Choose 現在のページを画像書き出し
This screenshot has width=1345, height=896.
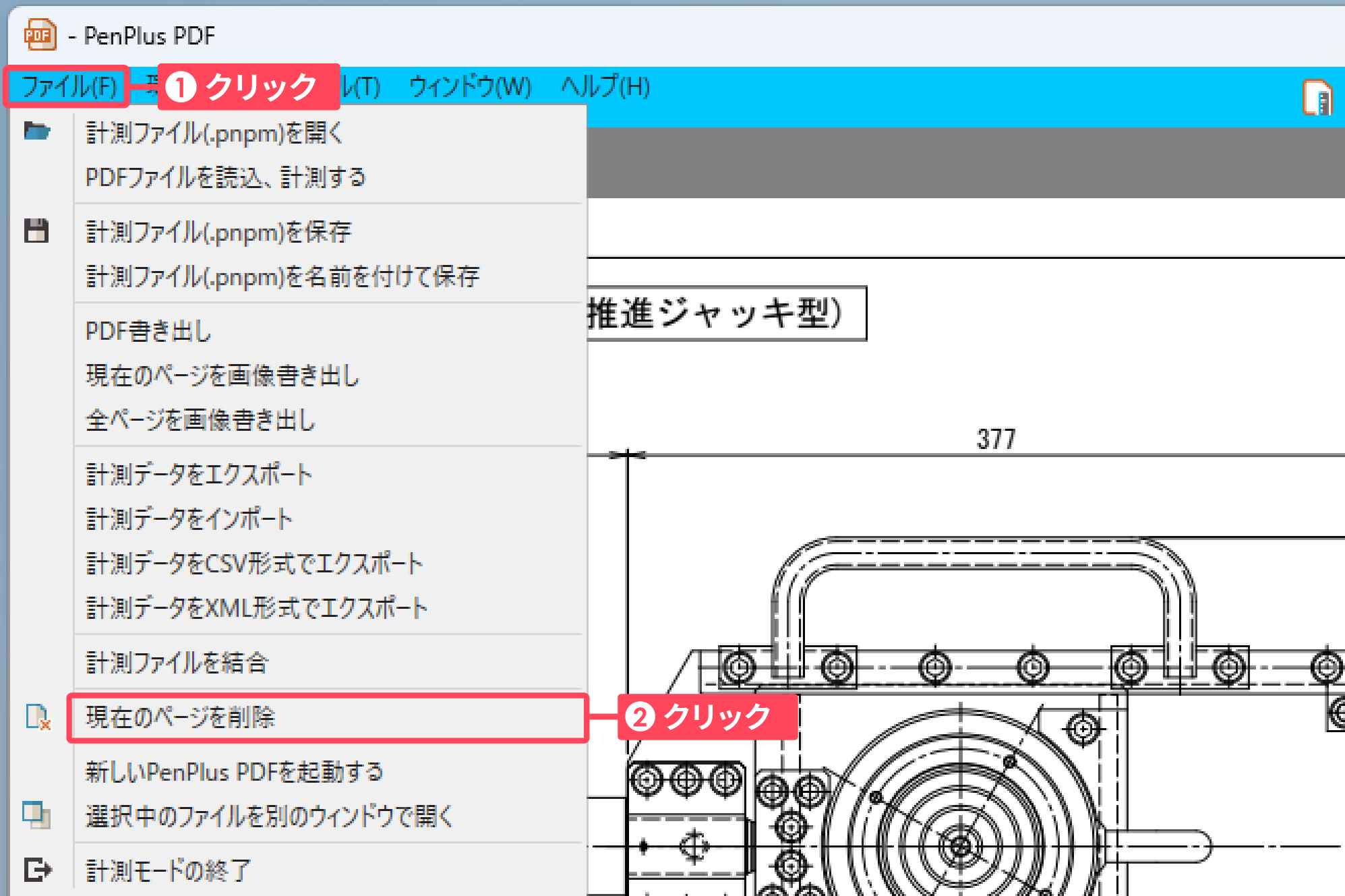[222, 376]
